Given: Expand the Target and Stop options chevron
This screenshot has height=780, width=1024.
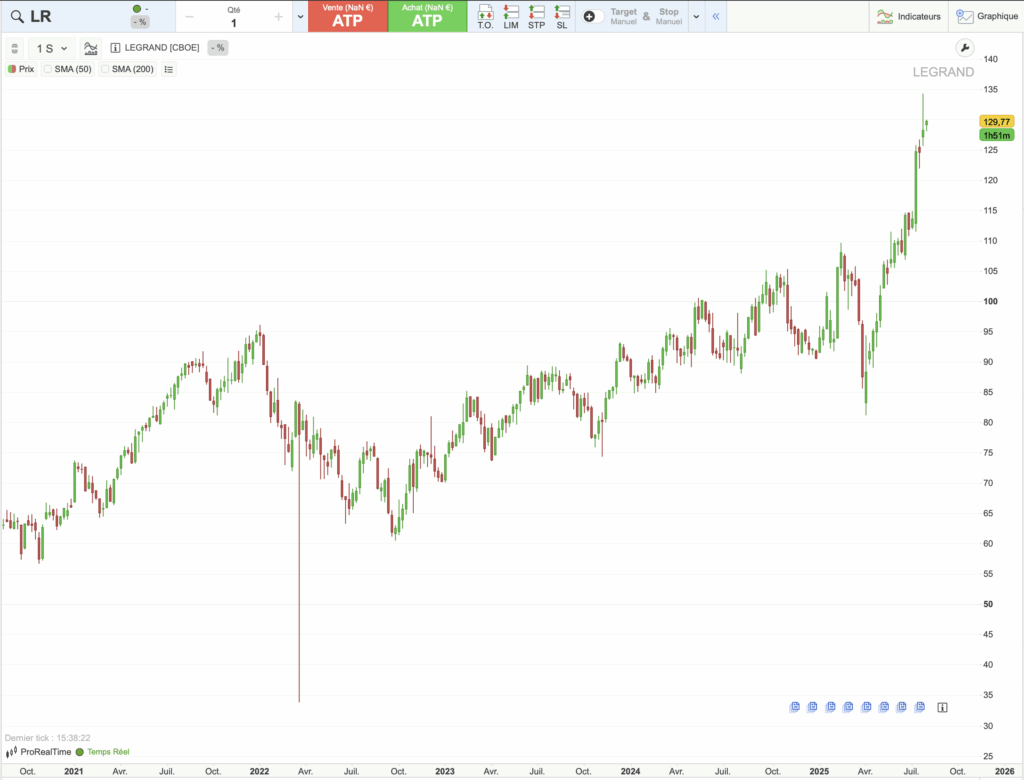Looking at the screenshot, I should tap(696, 16).
